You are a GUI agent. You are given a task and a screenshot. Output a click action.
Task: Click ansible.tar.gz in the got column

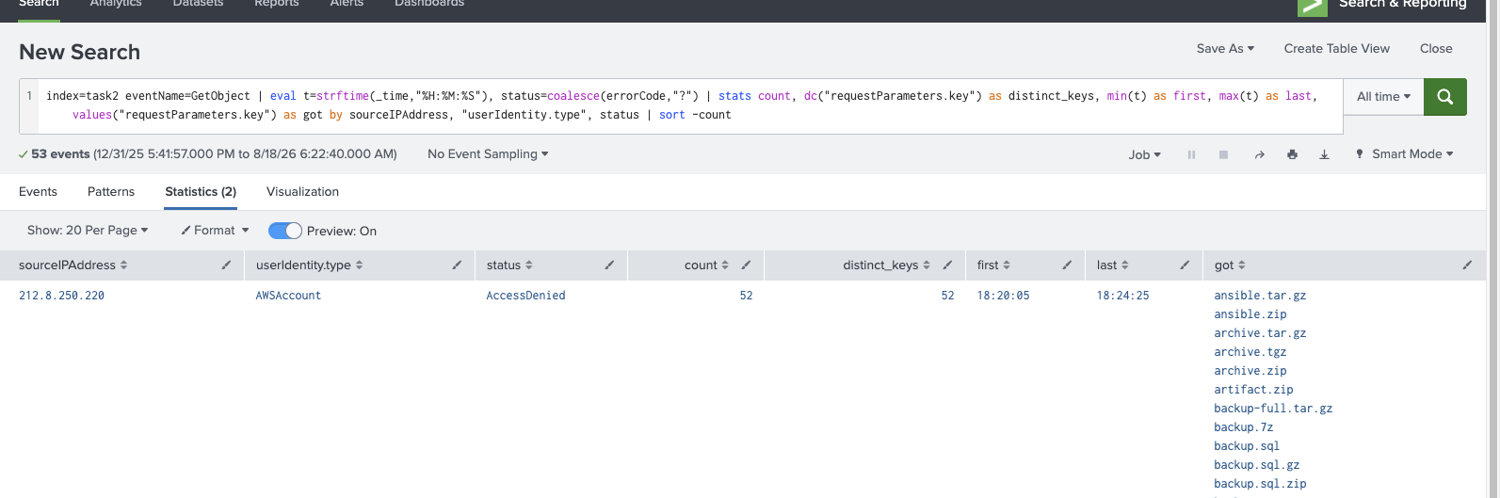[1260, 296]
